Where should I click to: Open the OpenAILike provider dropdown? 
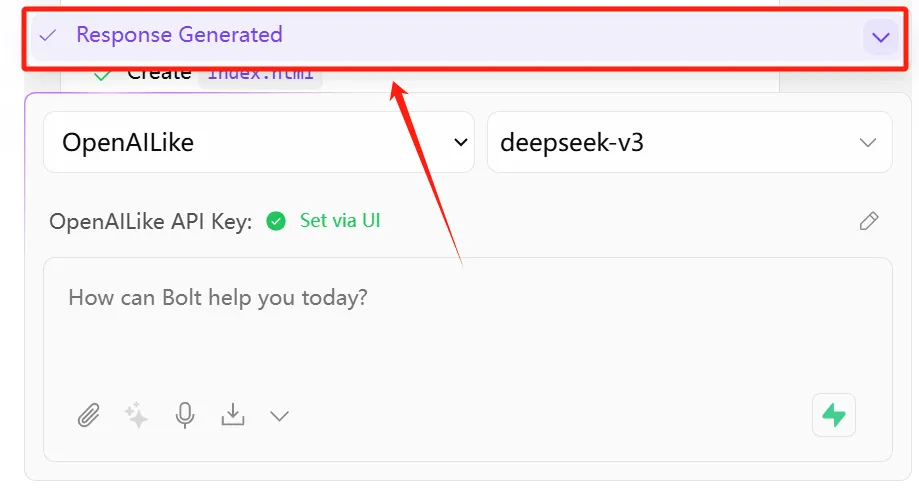click(259, 142)
